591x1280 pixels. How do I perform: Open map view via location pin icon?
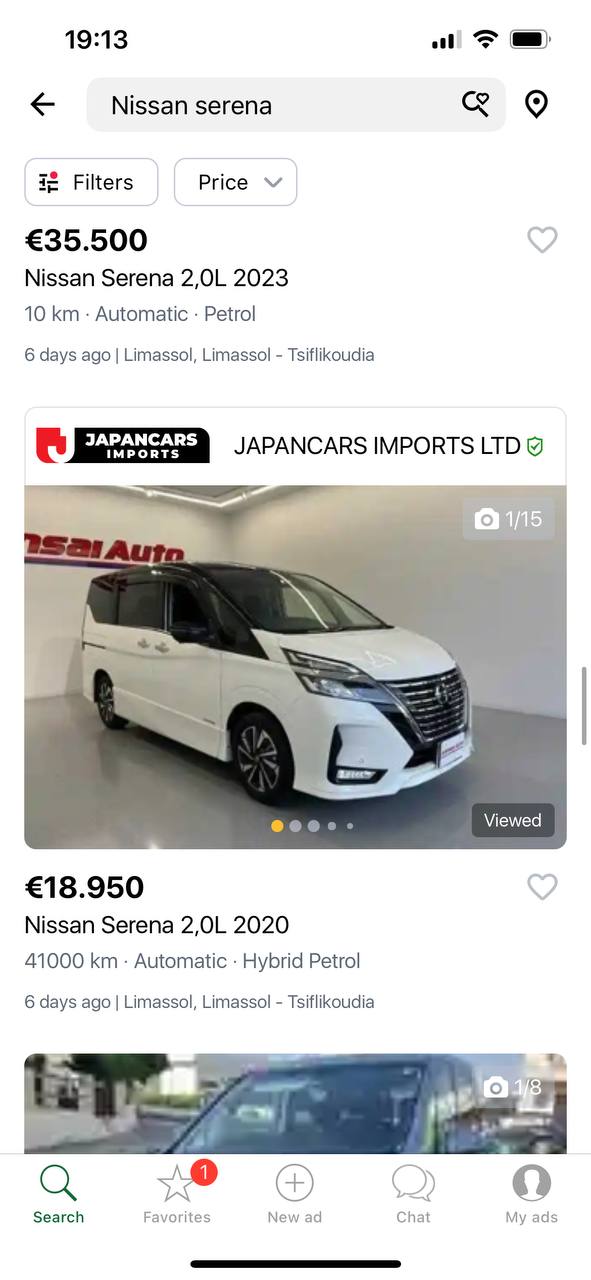click(x=537, y=104)
